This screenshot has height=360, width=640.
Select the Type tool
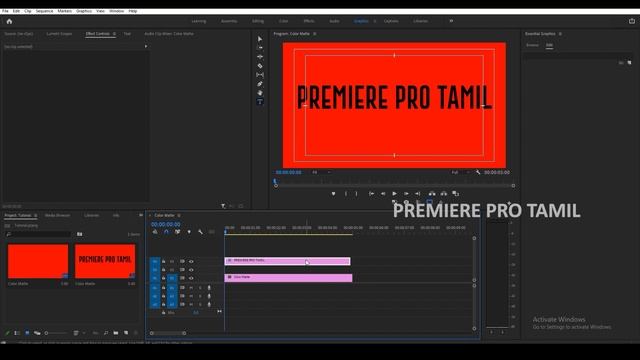click(260, 102)
